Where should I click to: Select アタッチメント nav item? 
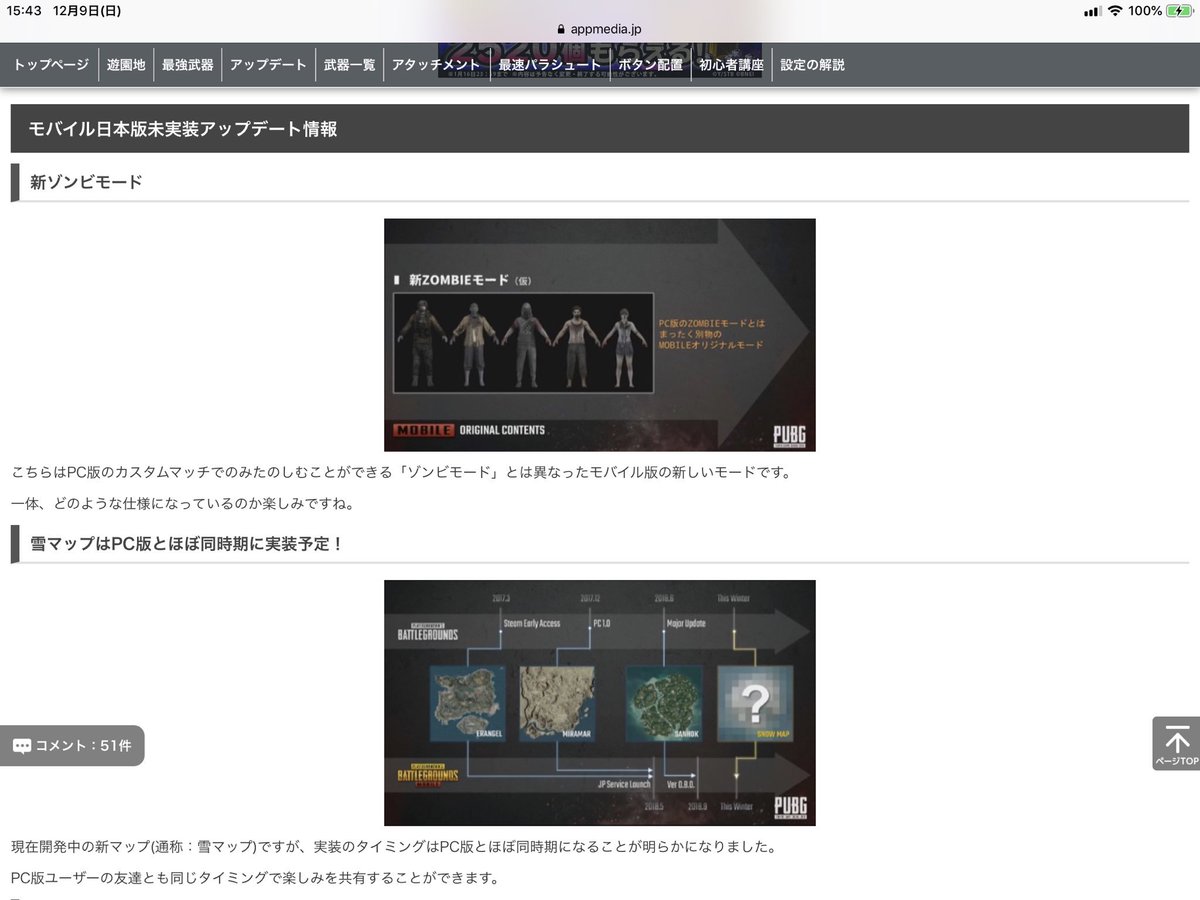[437, 65]
